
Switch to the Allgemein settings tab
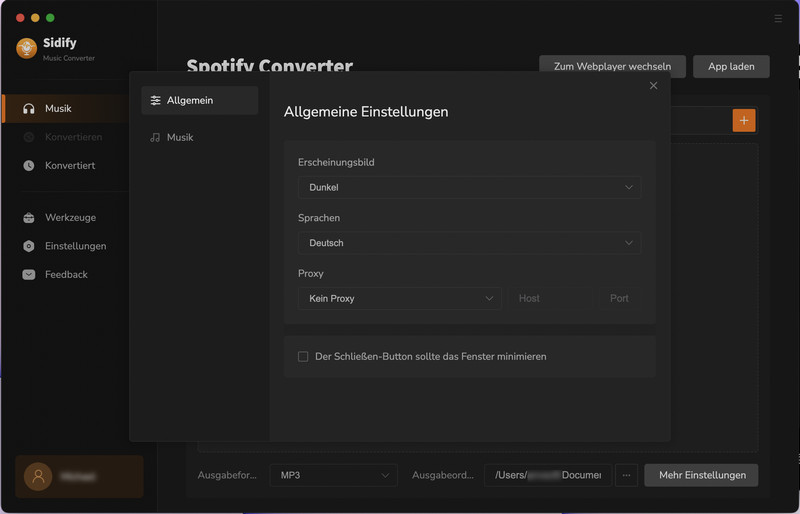pyautogui.click(x=199, y=101)
